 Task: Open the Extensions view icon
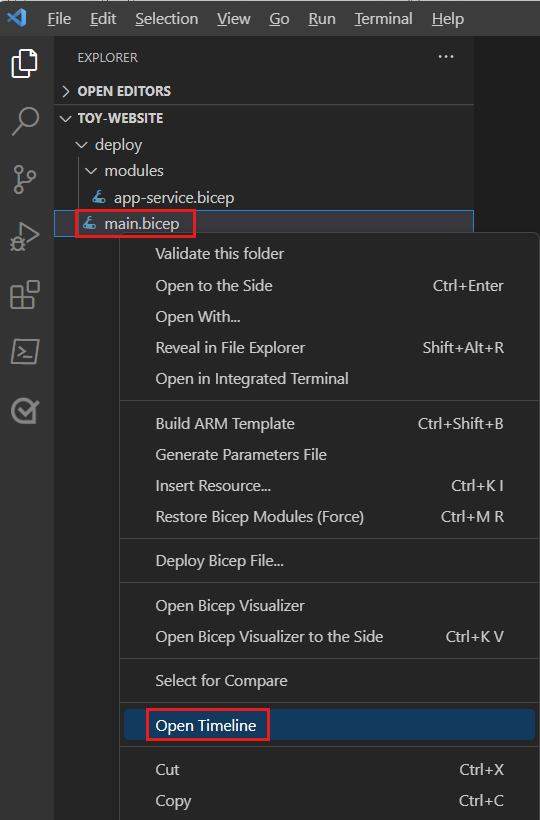[25, 294]
